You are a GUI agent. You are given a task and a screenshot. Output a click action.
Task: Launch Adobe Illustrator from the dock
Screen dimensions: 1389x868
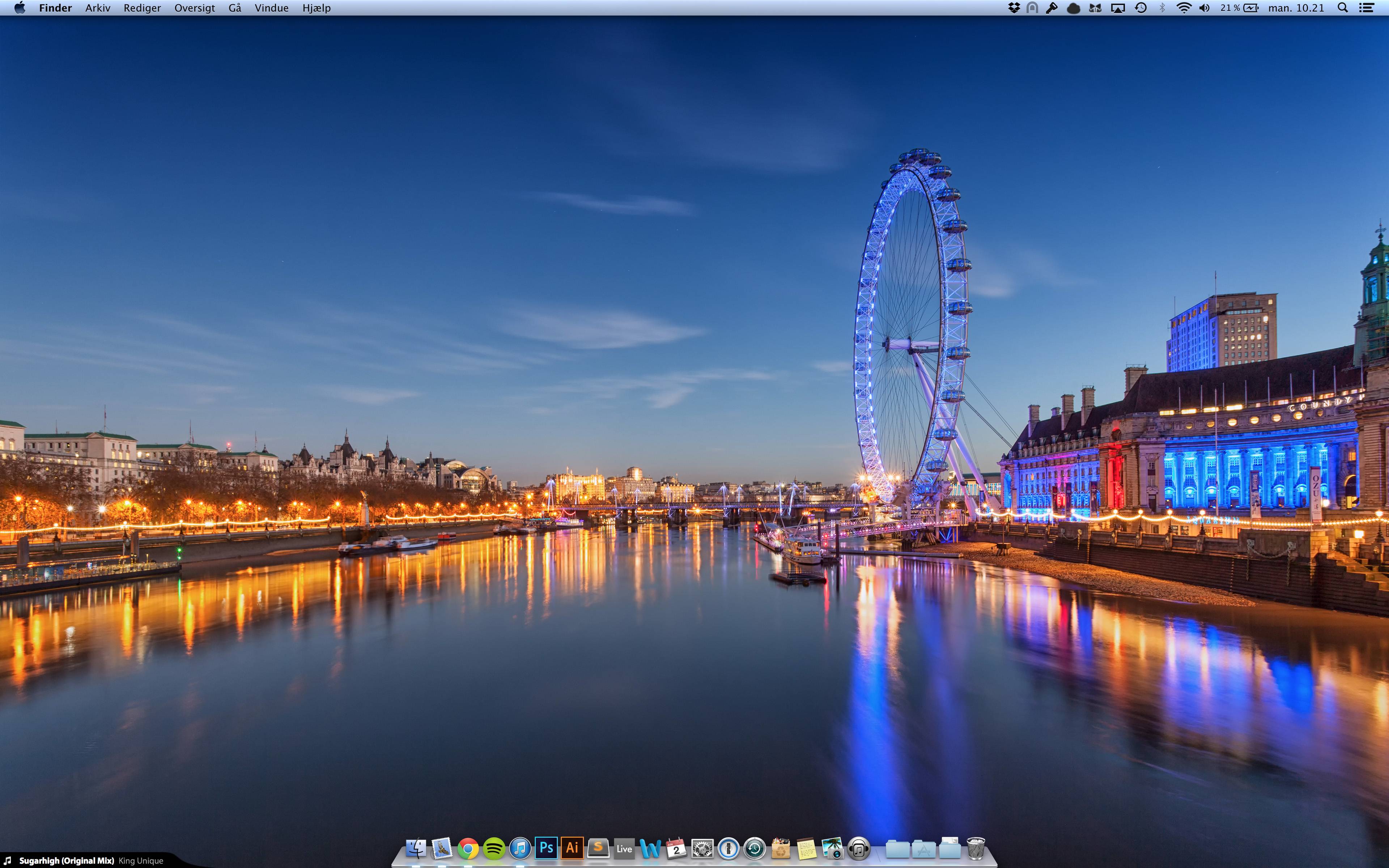pos(572,848)
